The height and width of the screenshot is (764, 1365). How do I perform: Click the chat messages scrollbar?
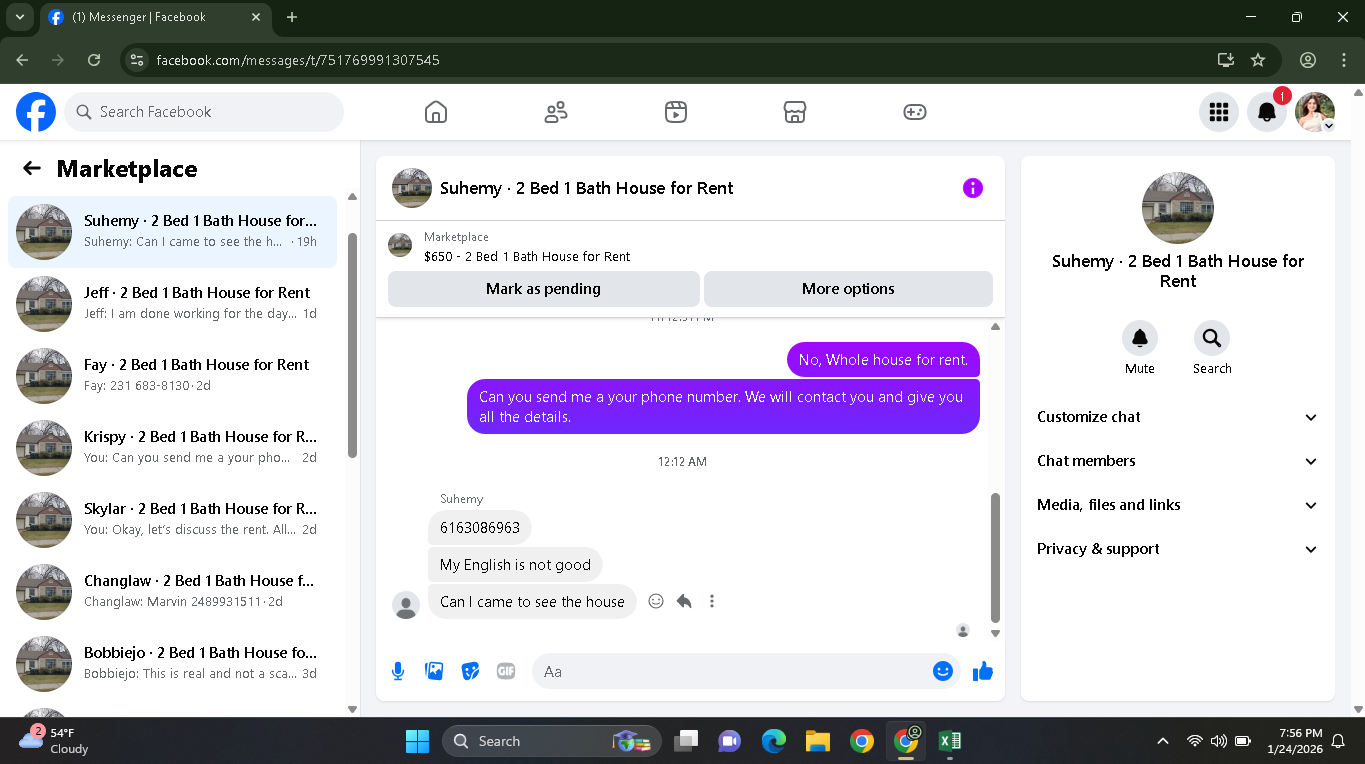coord(995,557)
